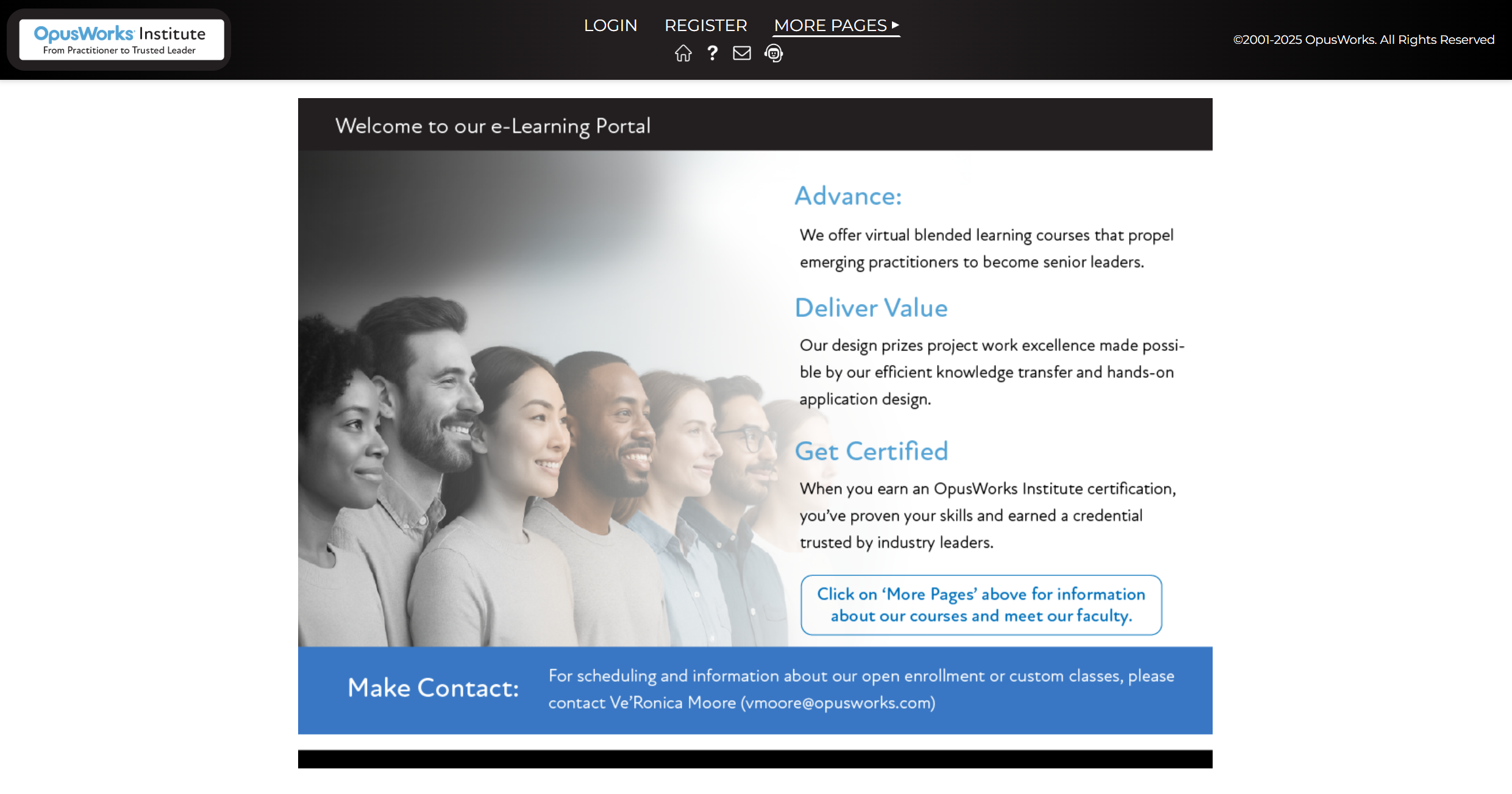Select the 'Advance:' heading
Screen dimensions: 1512x794
pos(848,196)
